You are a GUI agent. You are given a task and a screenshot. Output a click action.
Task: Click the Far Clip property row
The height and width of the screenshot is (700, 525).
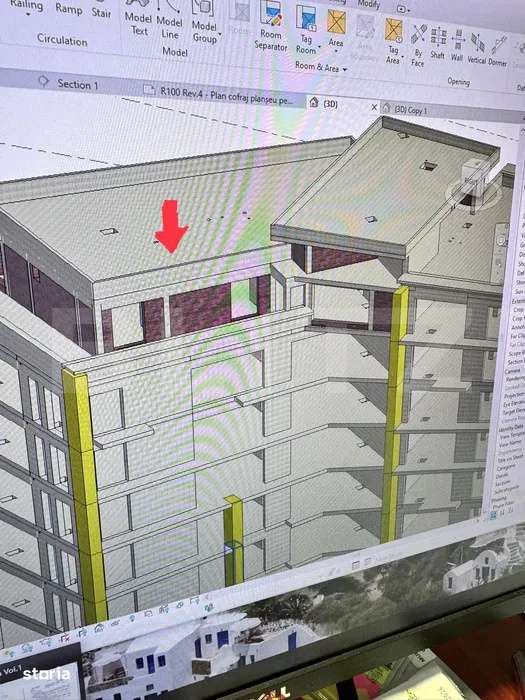click(x=516, y=337)
